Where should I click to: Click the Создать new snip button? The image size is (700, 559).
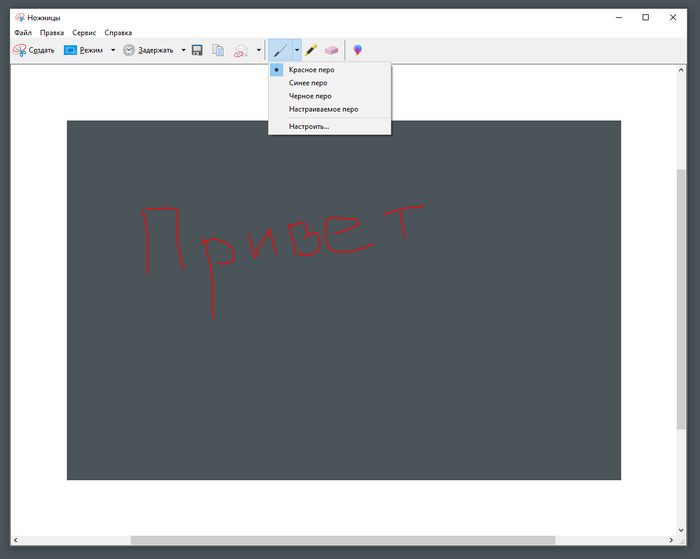[x=34, y=50]
